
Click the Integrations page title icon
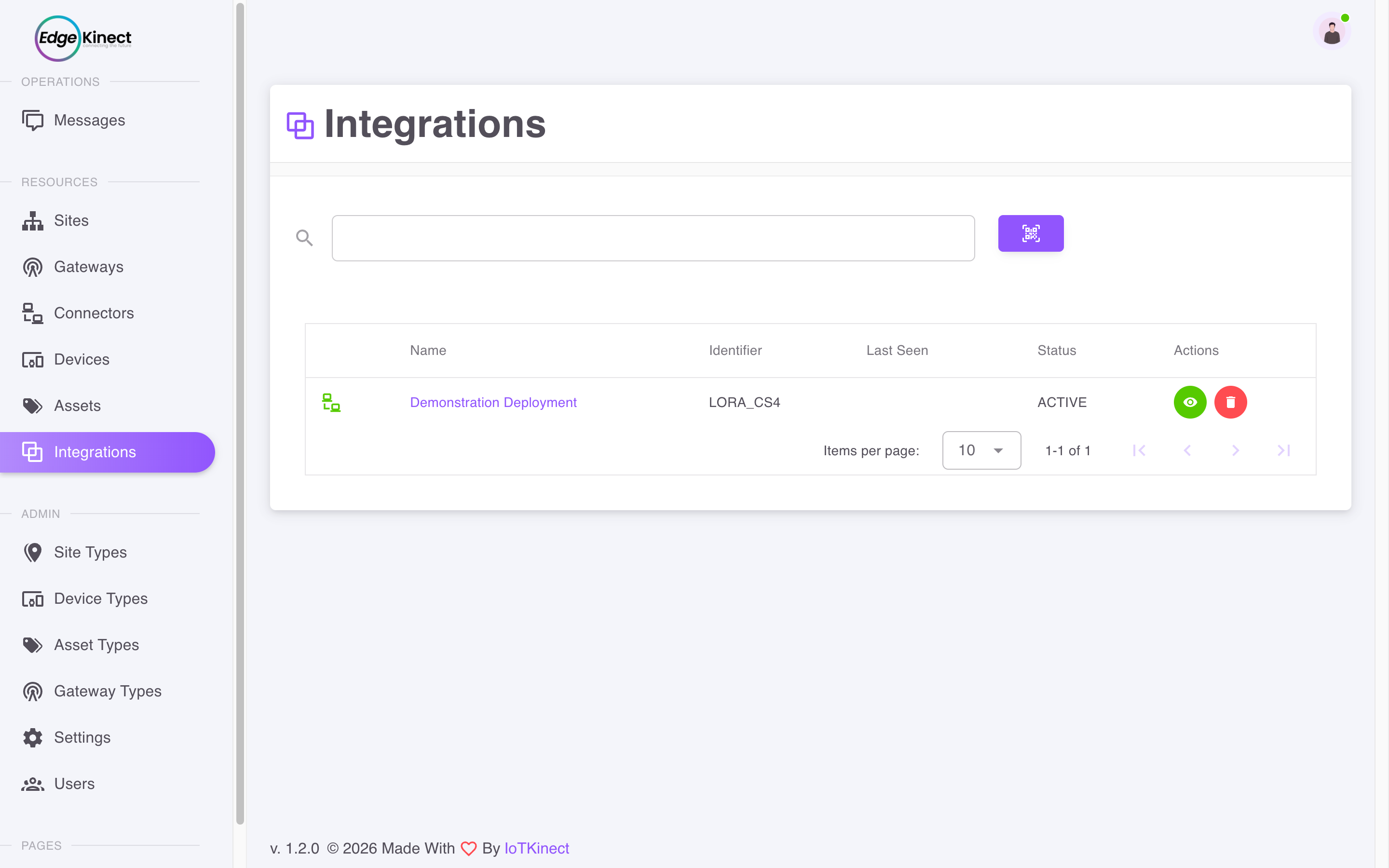tap(300, 125)
